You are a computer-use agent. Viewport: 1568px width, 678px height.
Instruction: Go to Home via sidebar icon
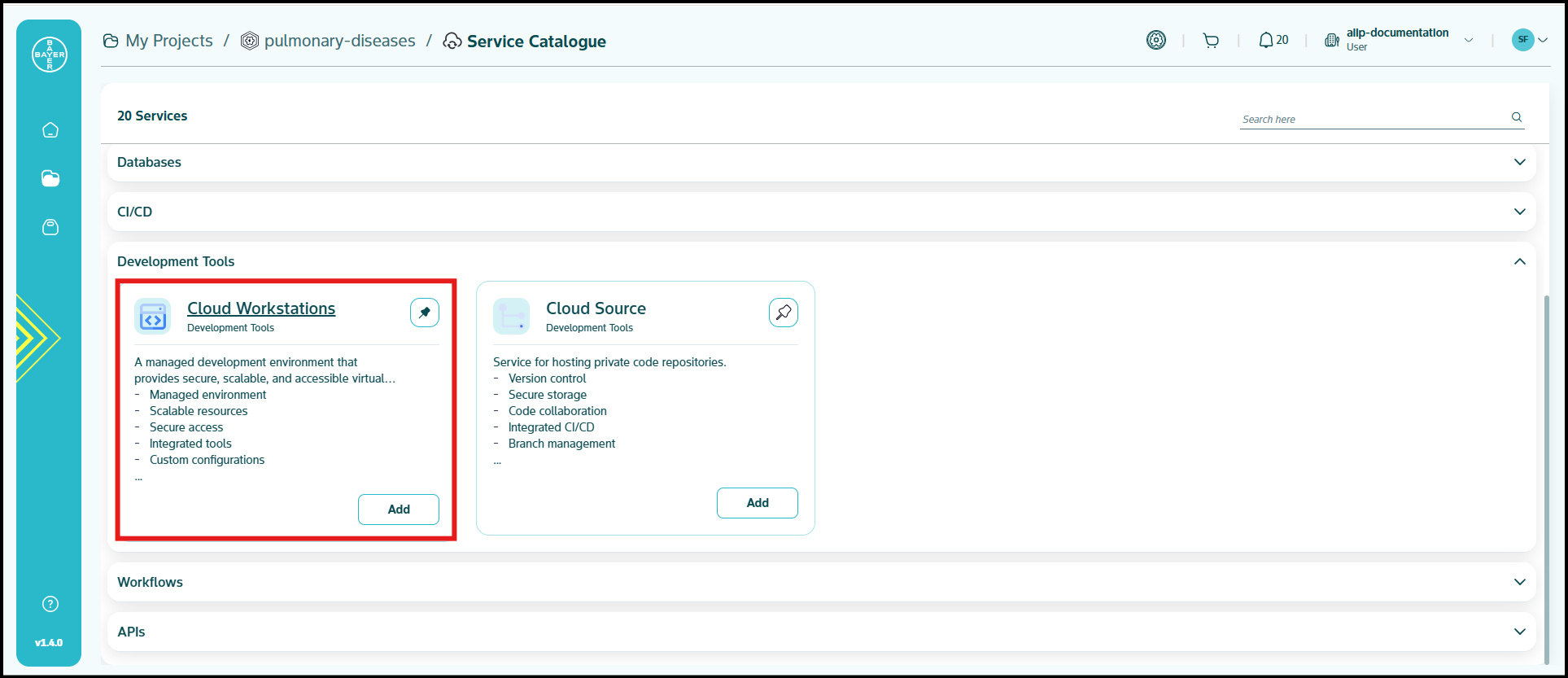click(50, 130)
